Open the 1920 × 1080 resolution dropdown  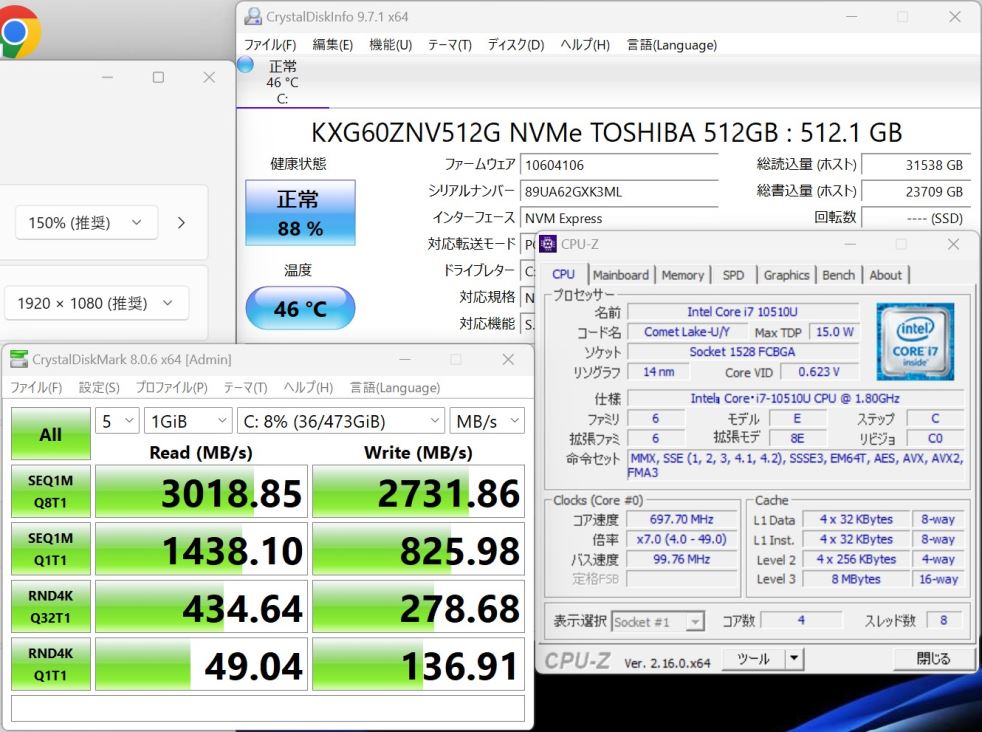tap(96, 303)
